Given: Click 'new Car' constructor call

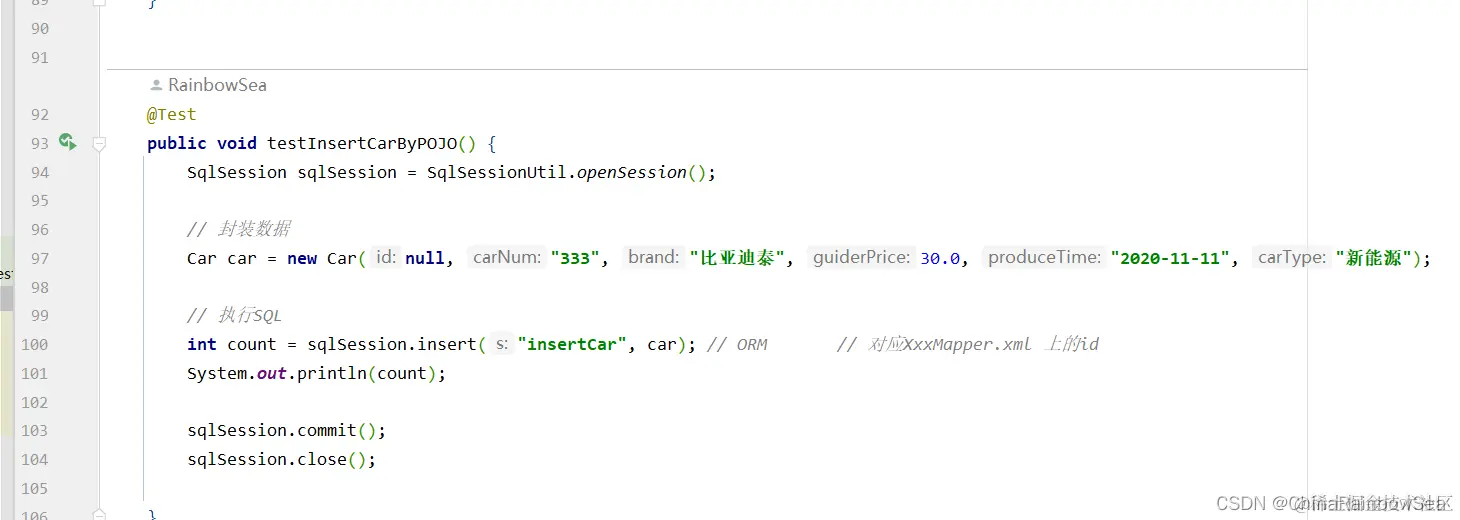Looking at the screenshot, I should tap(321, 258).
